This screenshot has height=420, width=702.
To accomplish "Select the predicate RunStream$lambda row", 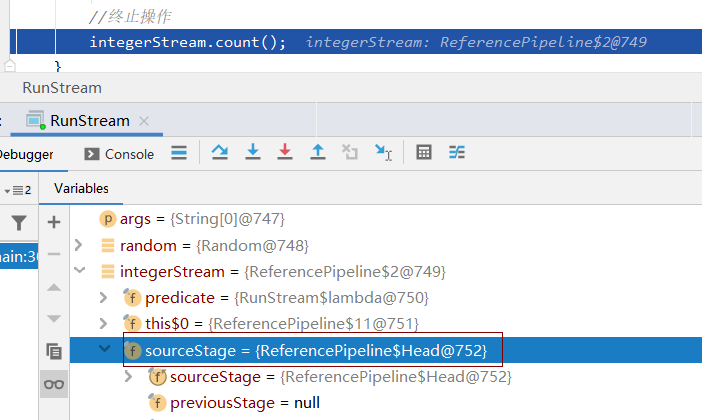I will pyautogui.click(x=386, y=298).
